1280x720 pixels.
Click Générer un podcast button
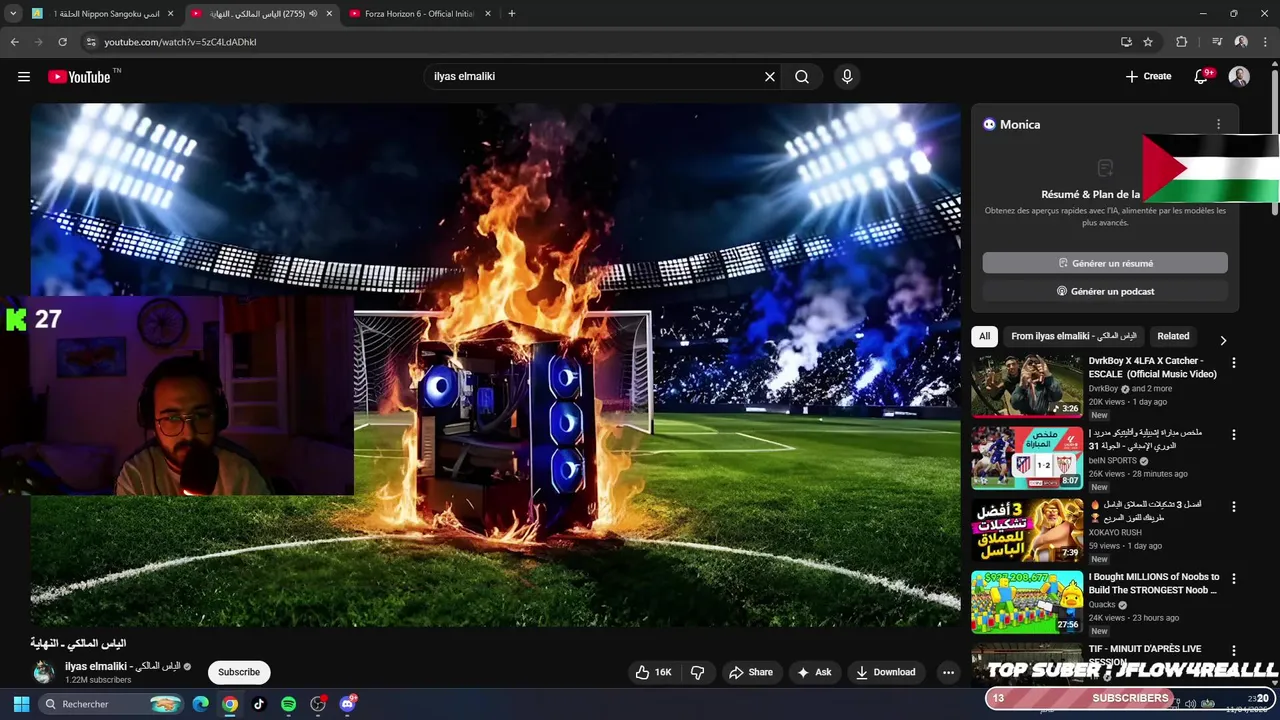[x=1105, y=291]
